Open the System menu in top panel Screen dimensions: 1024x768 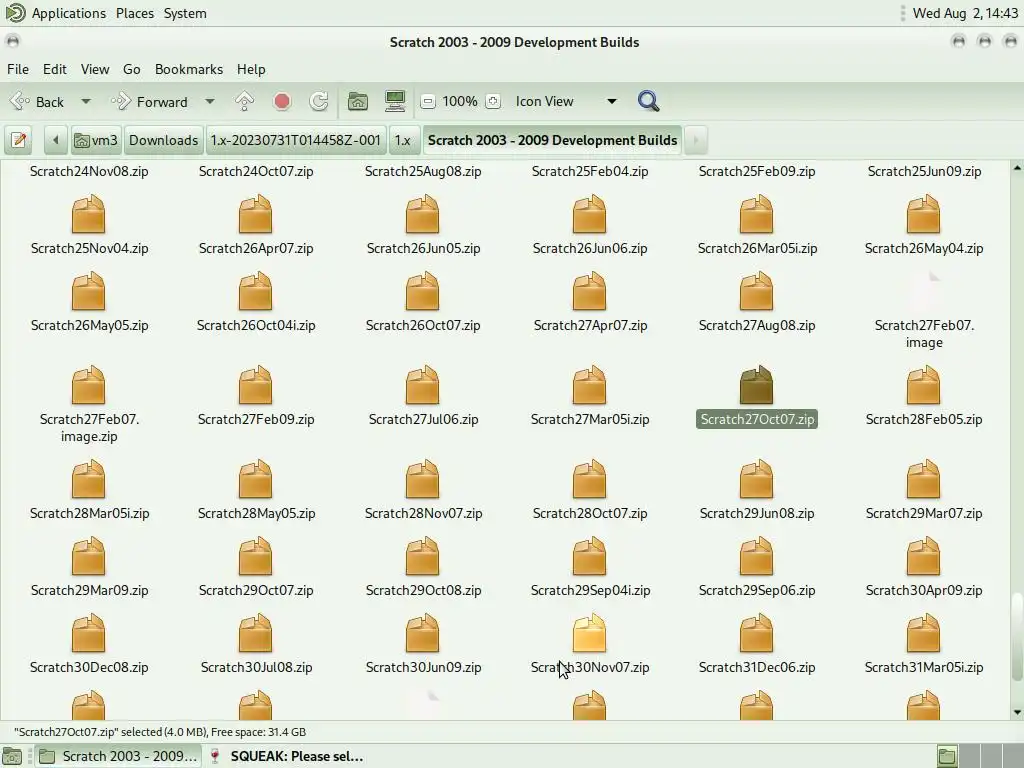click(185, 13)
